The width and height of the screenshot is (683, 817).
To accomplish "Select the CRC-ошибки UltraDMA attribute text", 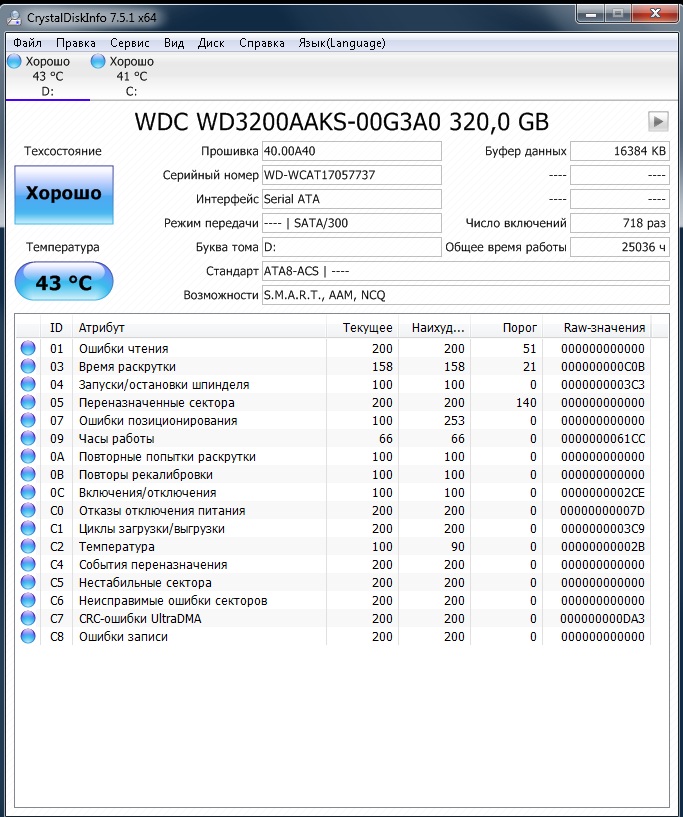I will (x=140, y=618).
